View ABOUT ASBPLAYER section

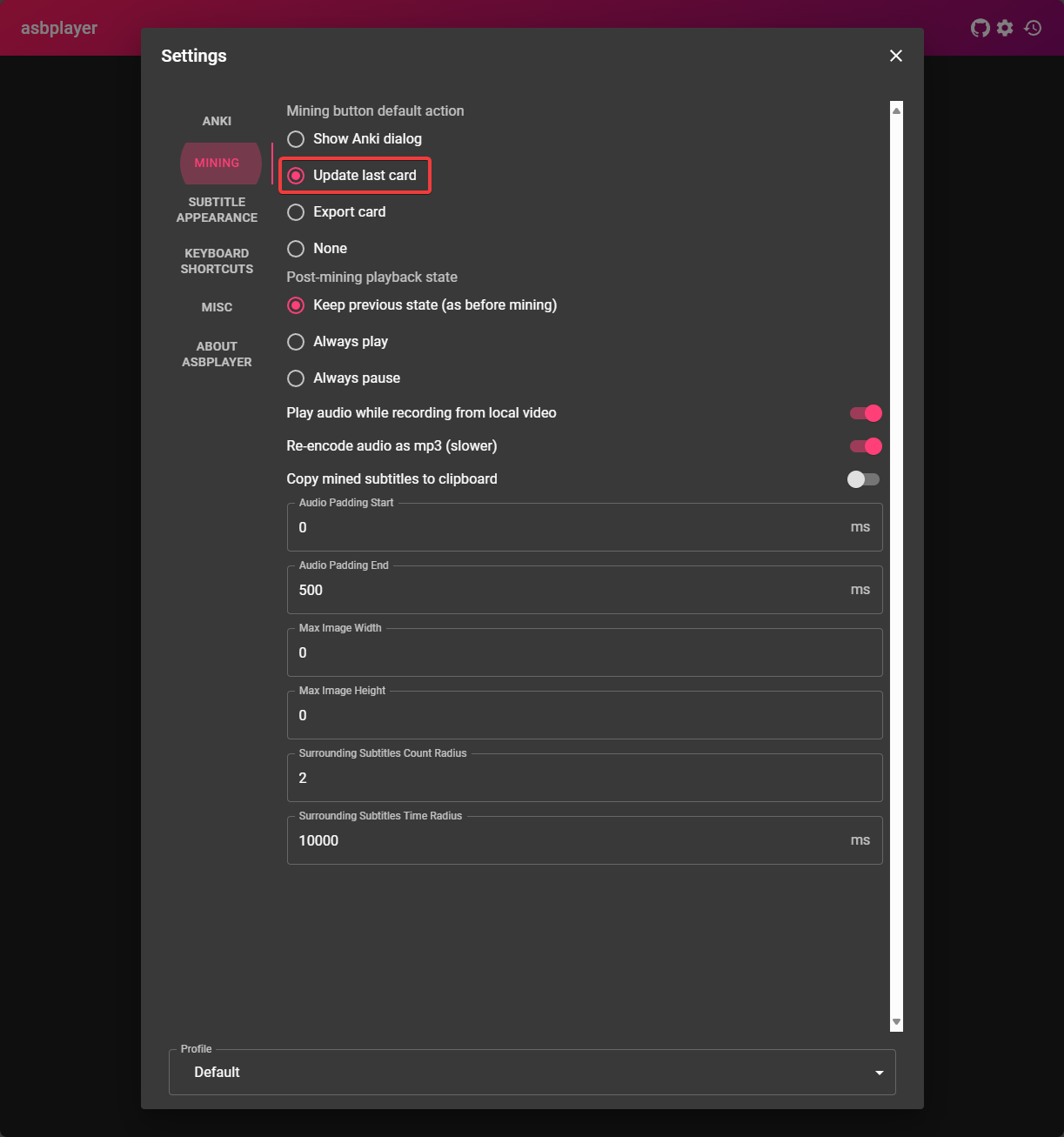click(217, 353)
